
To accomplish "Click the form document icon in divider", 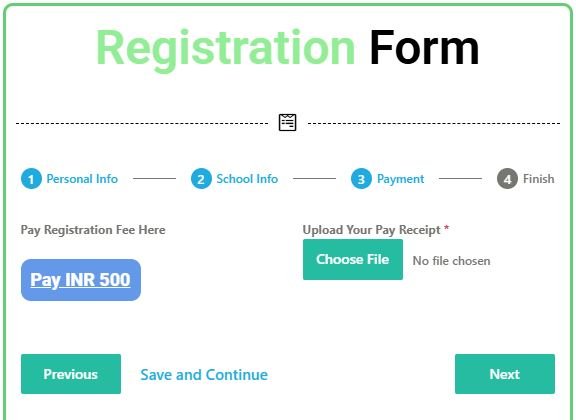I will (x=287, y=122).
